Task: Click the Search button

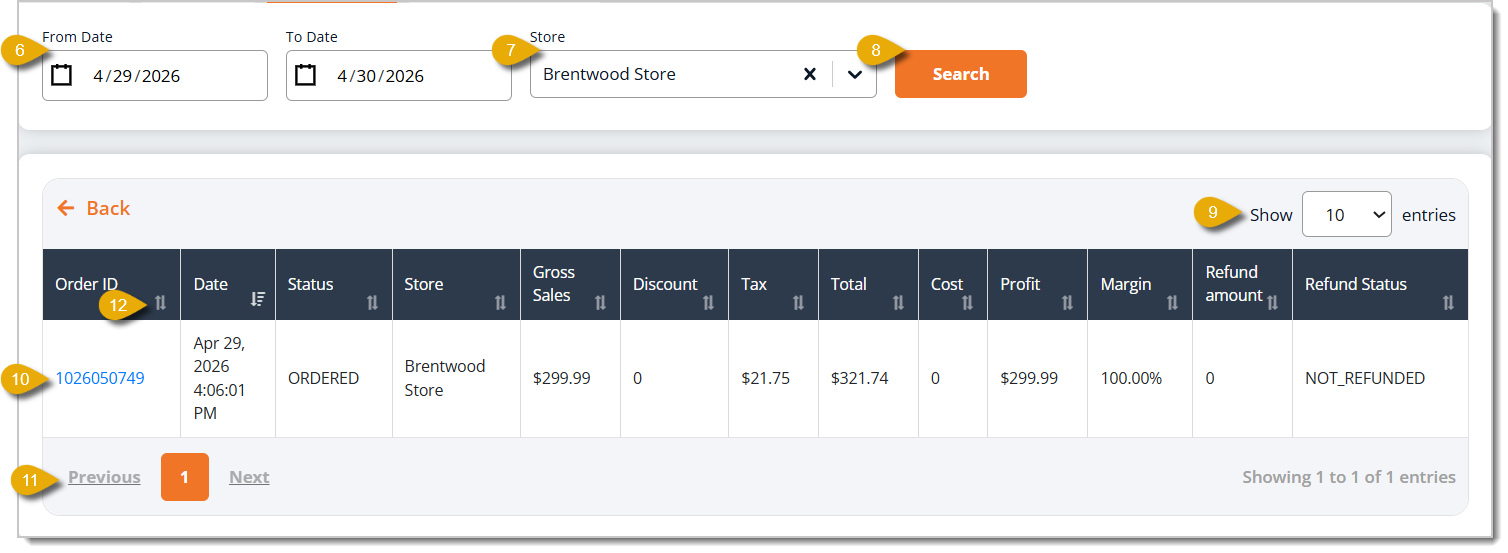Action: coord(961,74)
